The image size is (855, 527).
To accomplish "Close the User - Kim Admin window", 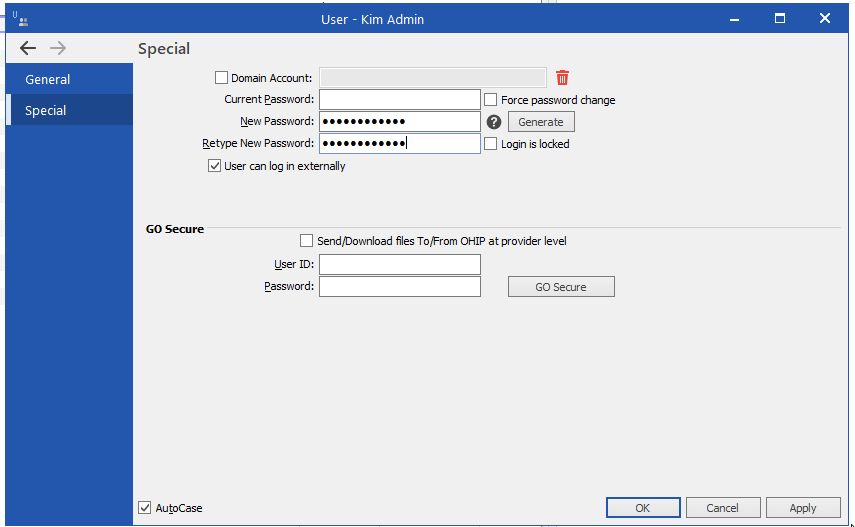I will point(824,19).
